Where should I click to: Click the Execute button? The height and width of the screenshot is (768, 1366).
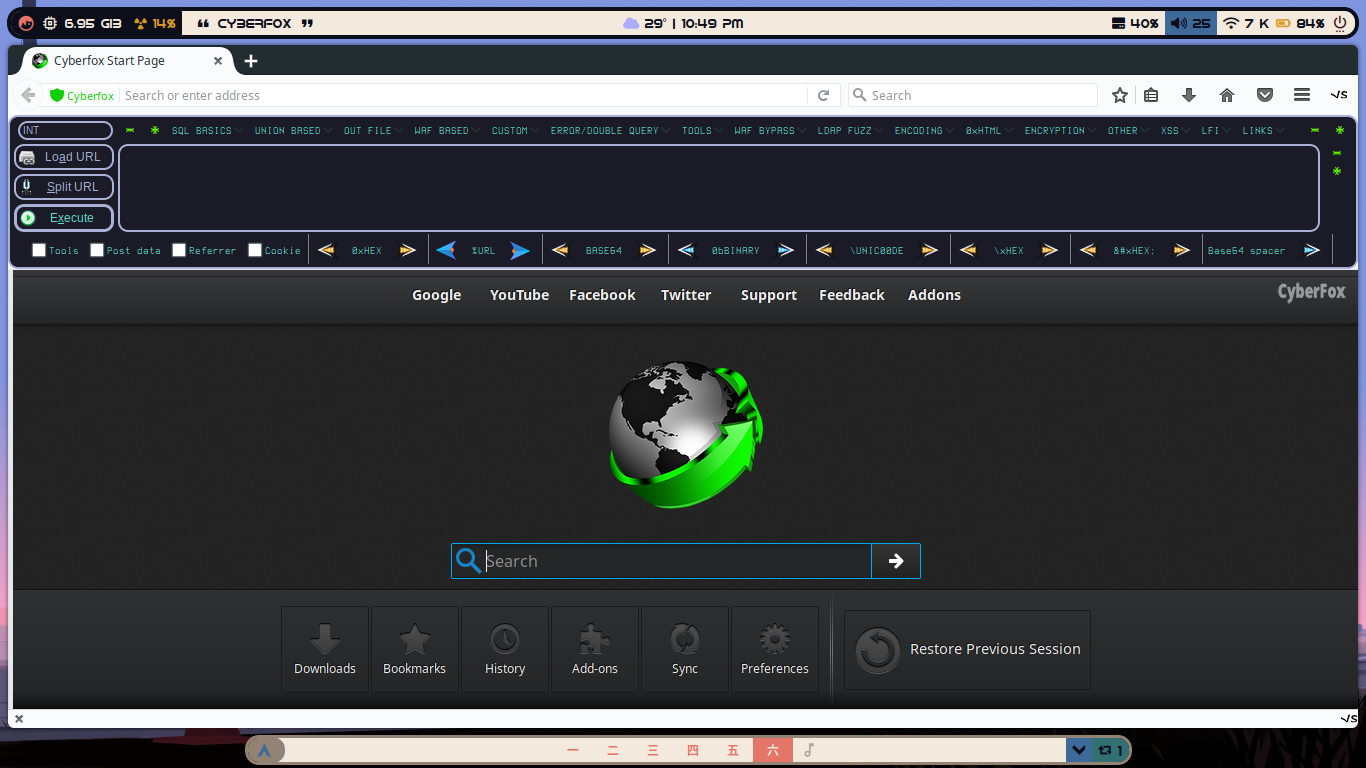[x=64, y=217]
